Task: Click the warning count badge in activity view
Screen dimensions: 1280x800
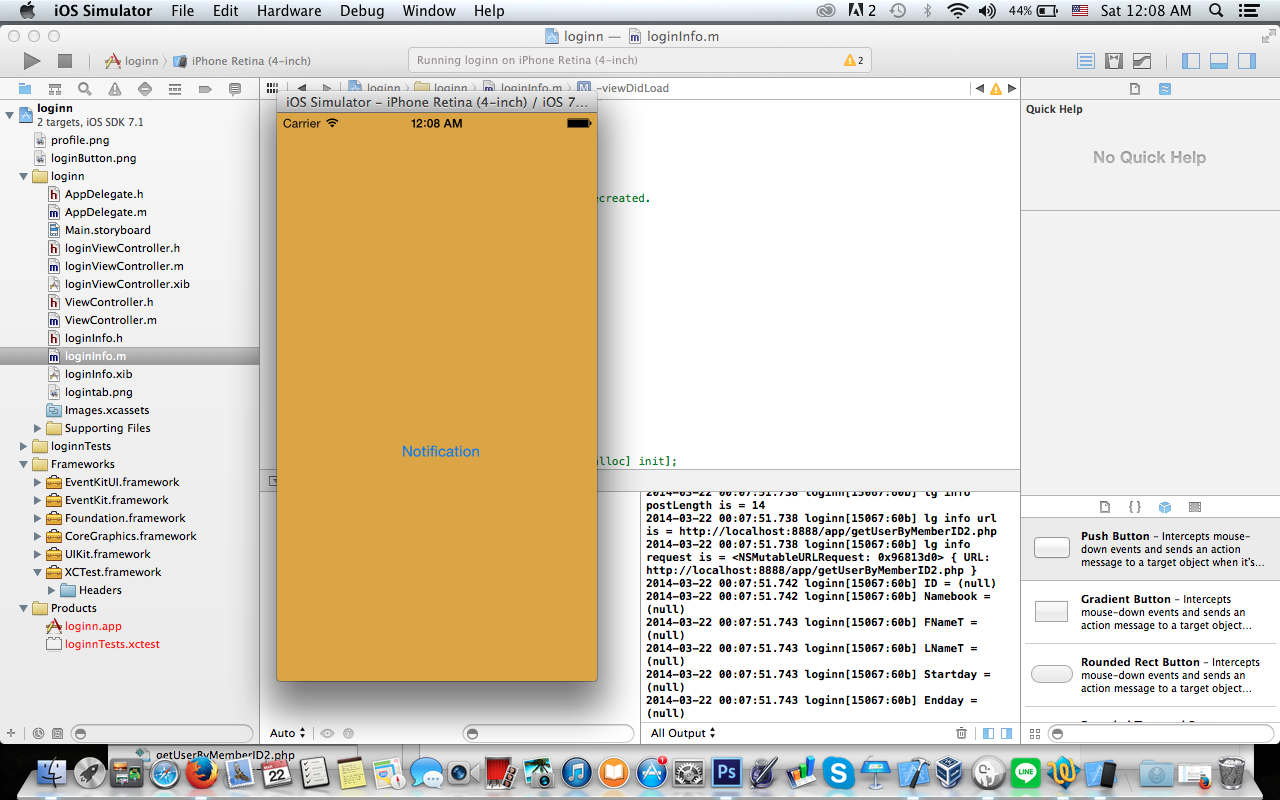Action: click(x=854, y=60)
